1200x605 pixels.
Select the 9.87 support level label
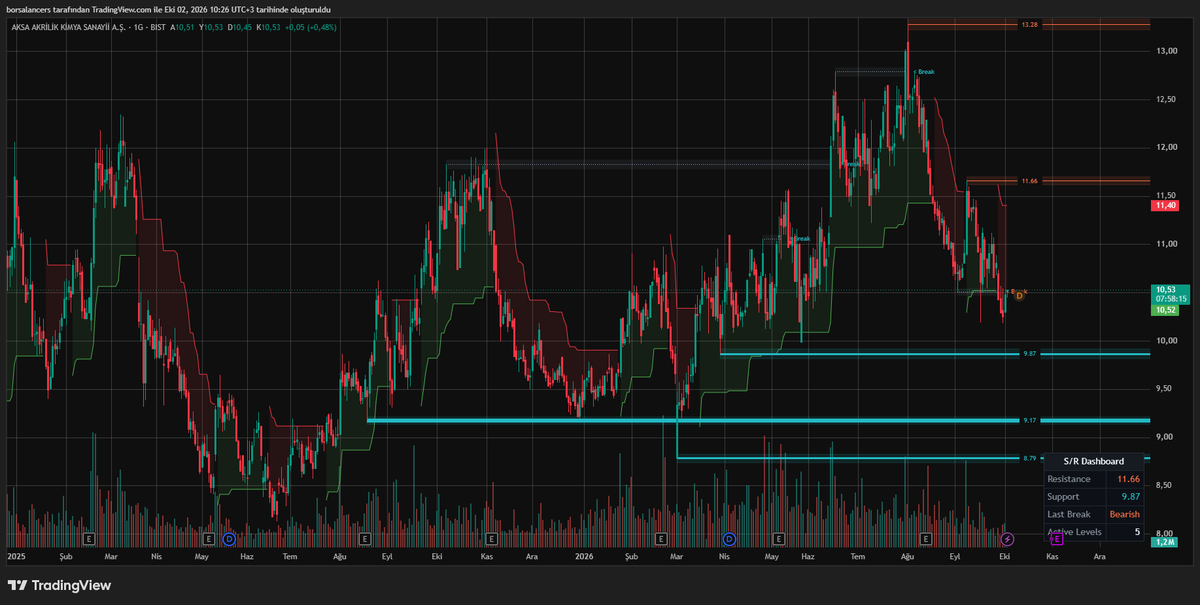click(1029, 354)
